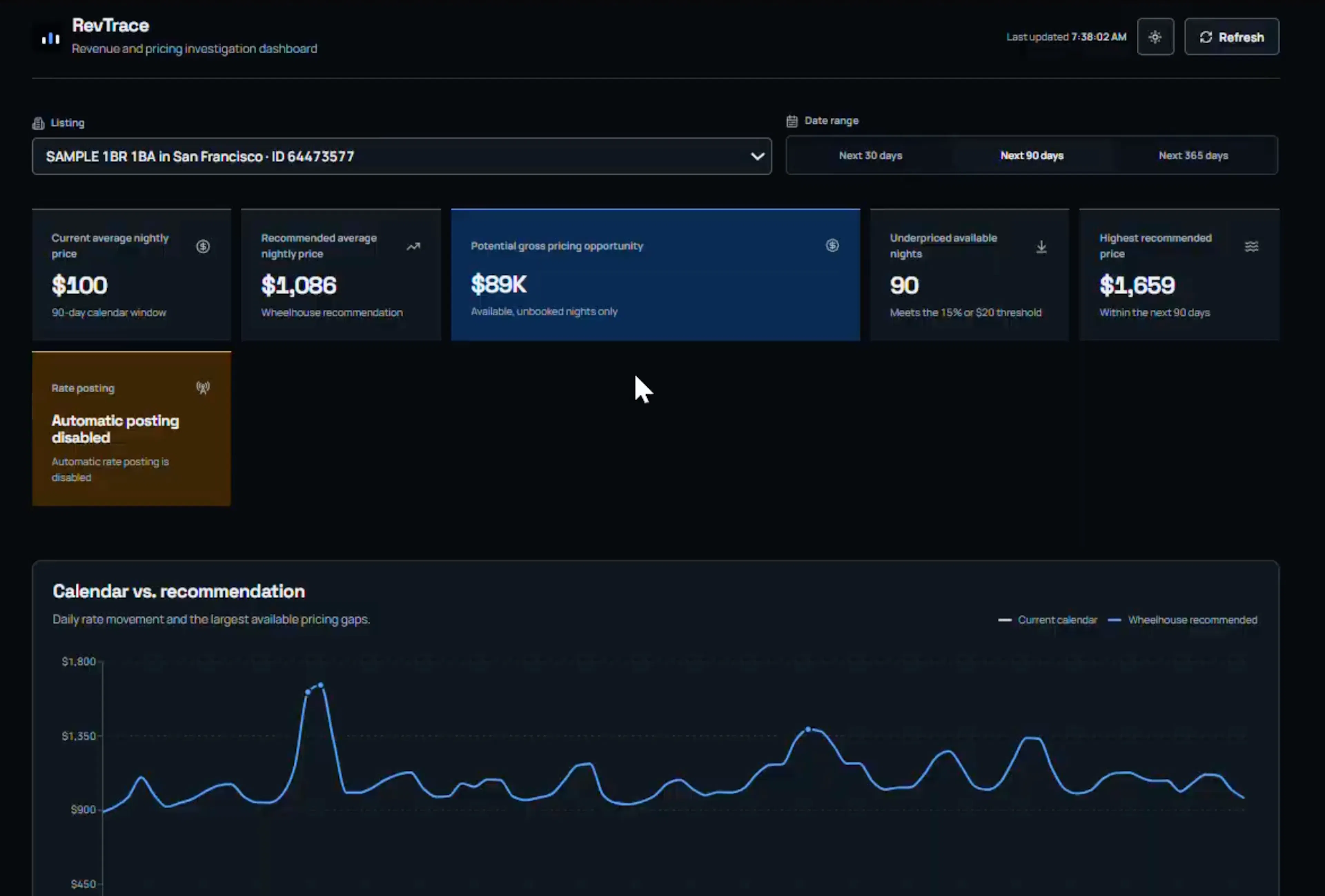
Task: Expand the listing chevron arrow
Action: point(757,156)
